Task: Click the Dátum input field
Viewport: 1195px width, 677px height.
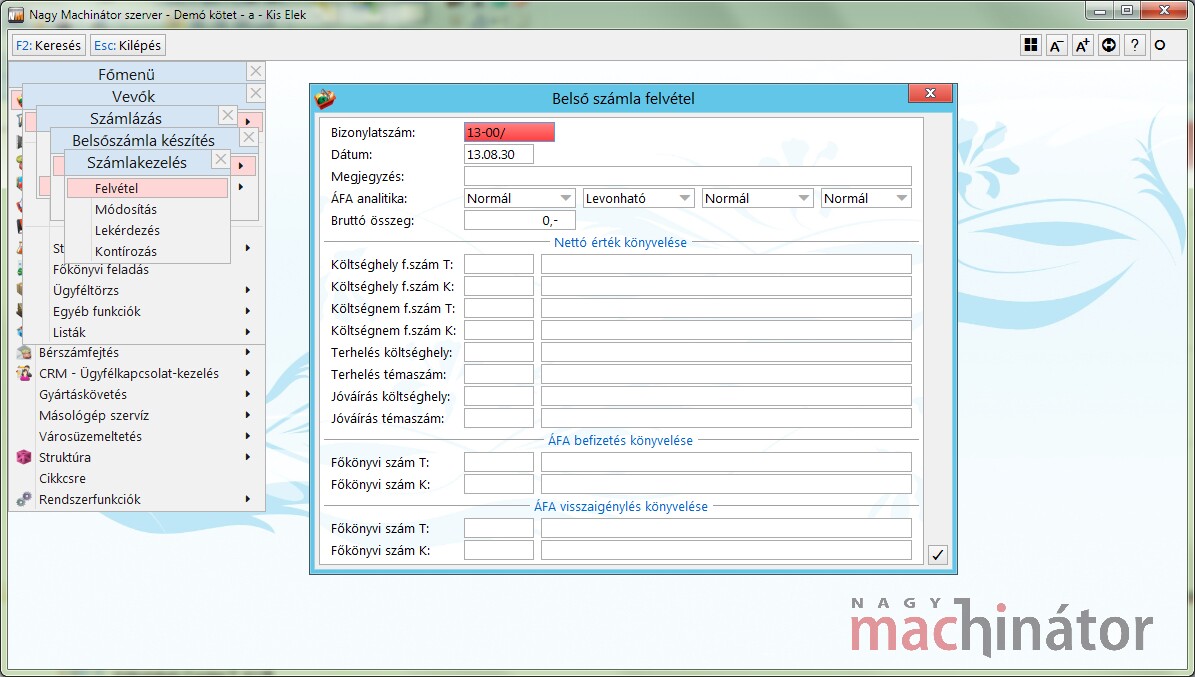Action: (x=498, y=154)
